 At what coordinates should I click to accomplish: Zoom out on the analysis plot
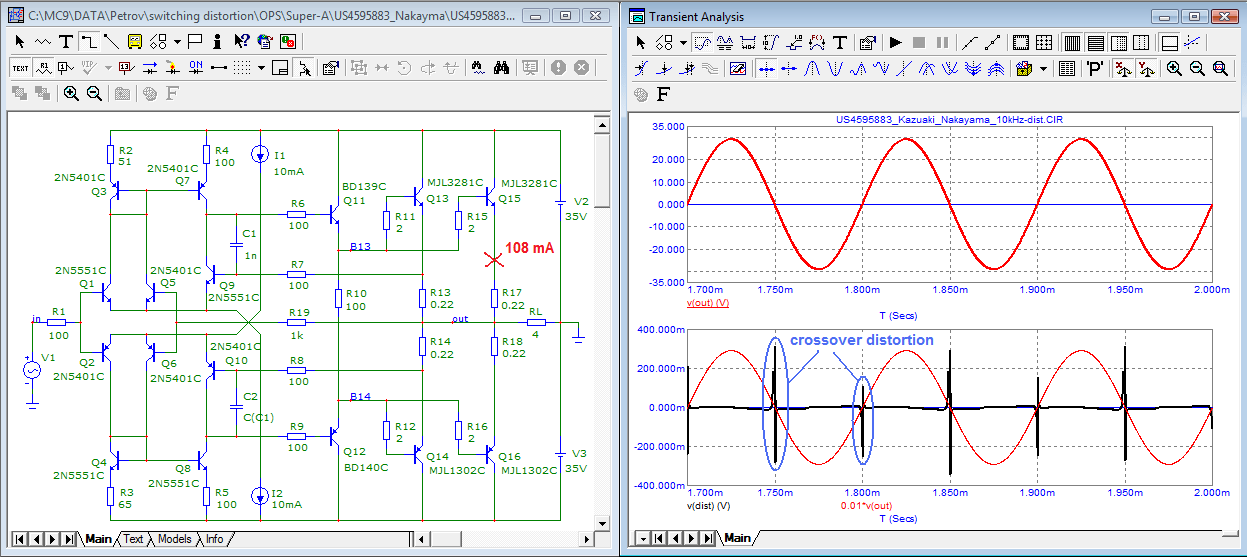coord(1197,68)
